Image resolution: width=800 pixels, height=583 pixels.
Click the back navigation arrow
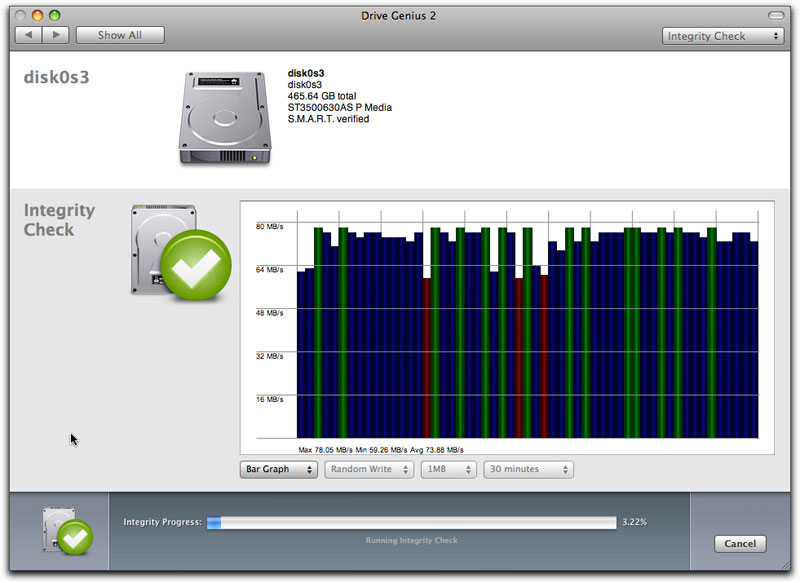(x=29, y=35)
